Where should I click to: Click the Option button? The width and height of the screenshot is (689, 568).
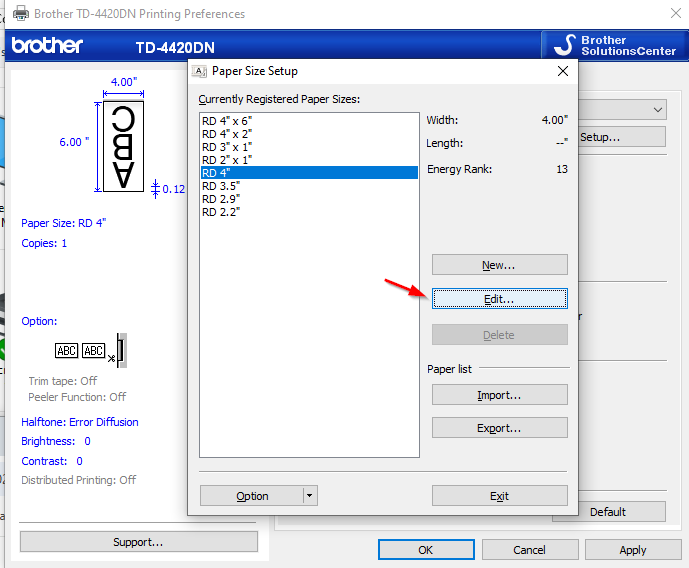(252, 496)
